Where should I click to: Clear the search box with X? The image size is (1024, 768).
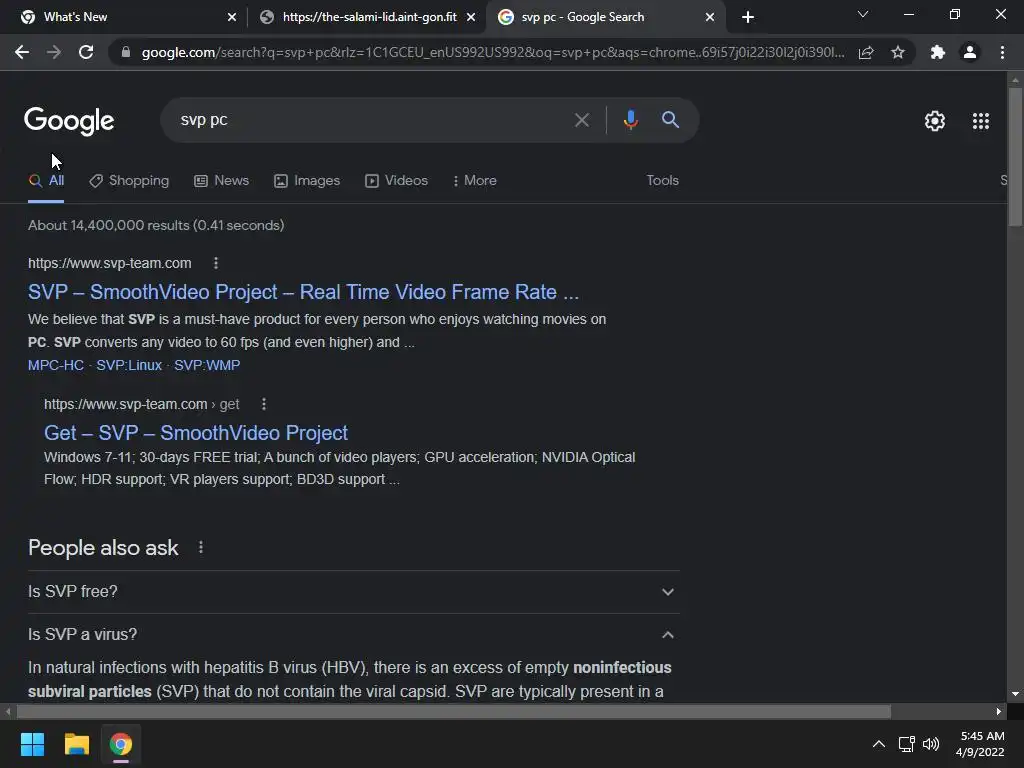(x=581, y=120)
